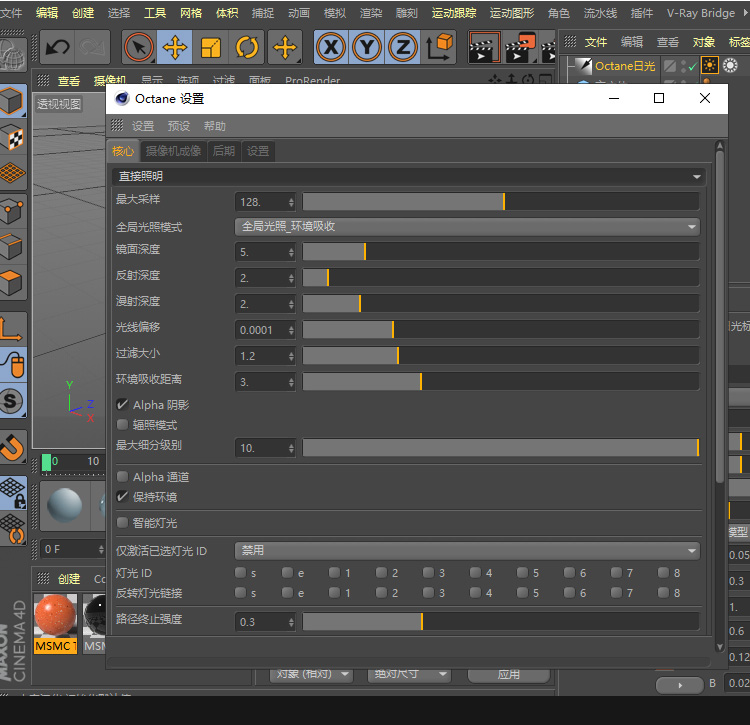
Task: Enable 辐照模式 checkbox
Action: (x=122, y=425)
